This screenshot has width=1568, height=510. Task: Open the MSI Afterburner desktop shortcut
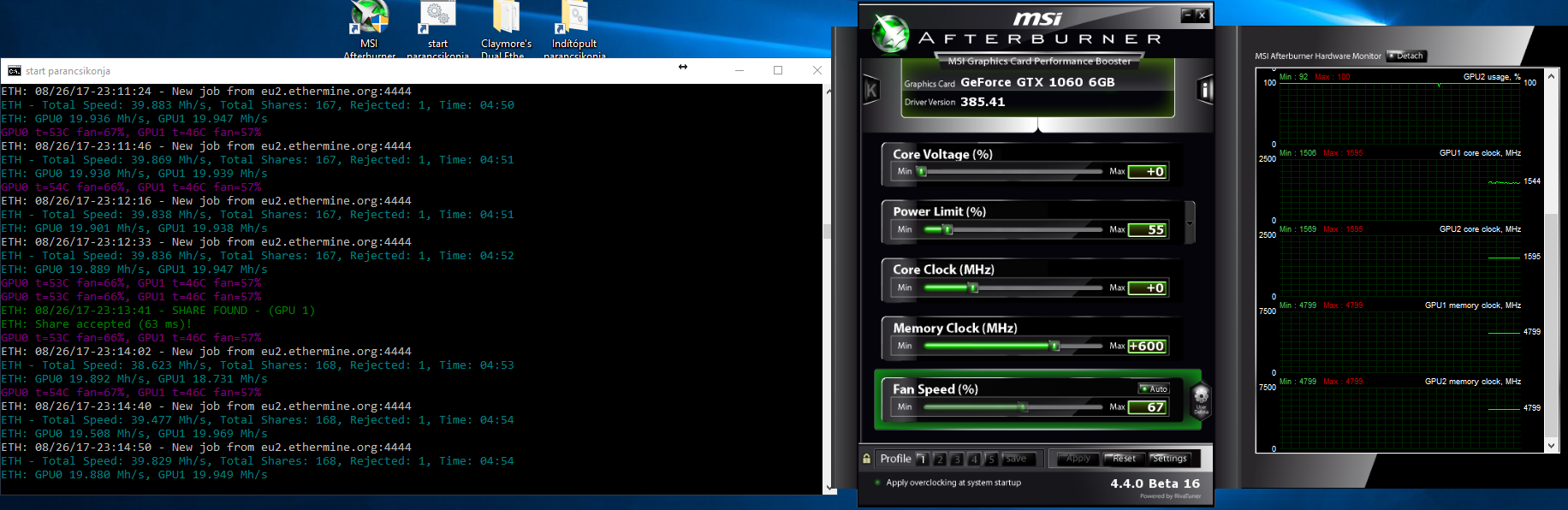(x=370, y=29)
